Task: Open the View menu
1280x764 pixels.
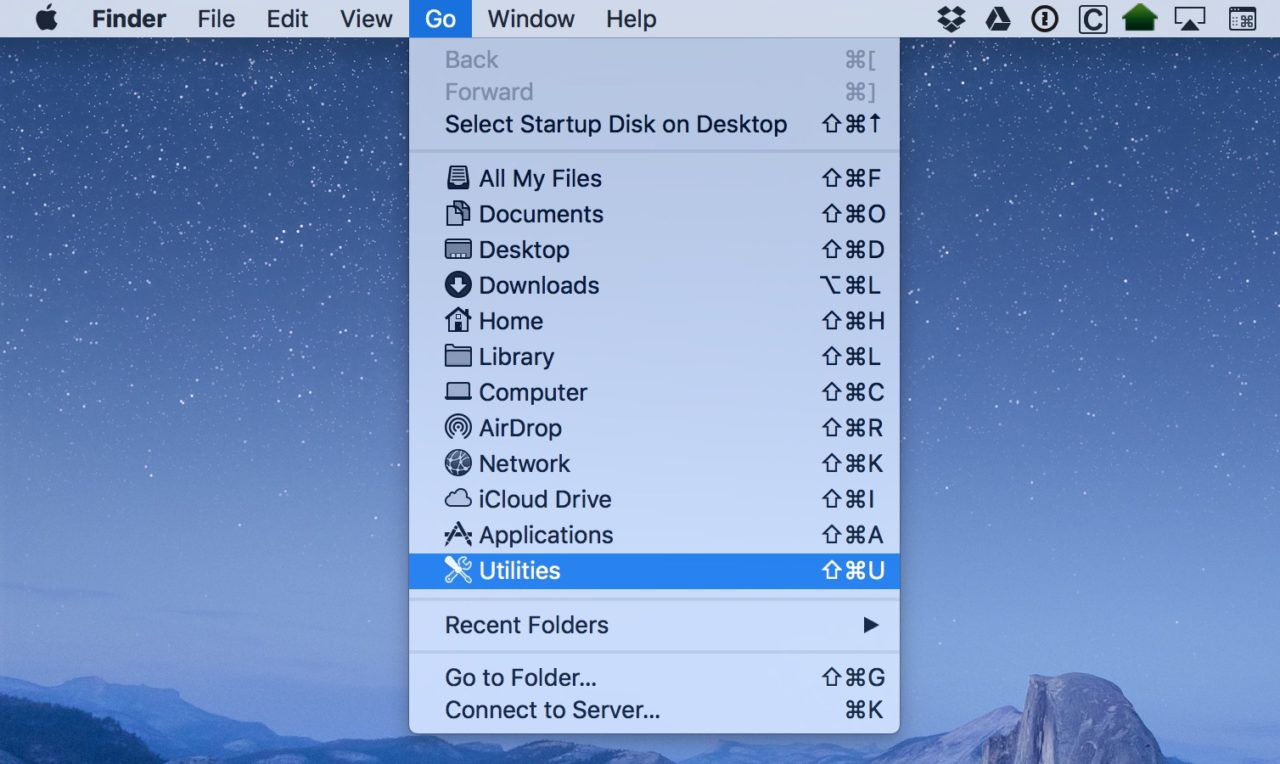Action: coord(366,18)
